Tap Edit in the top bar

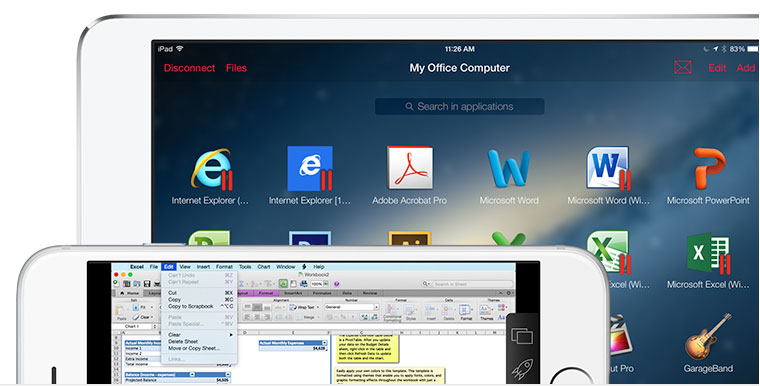click(717, 68)
